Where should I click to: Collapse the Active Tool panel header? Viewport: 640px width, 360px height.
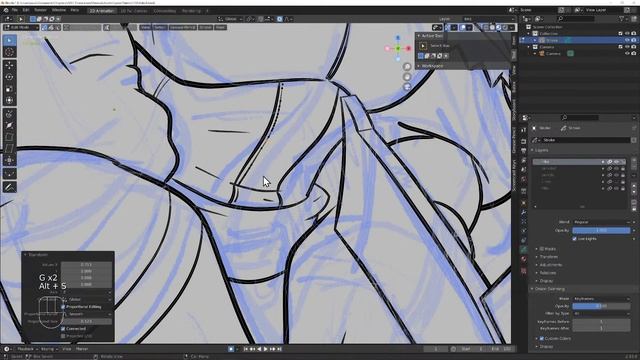pos(431,36)
